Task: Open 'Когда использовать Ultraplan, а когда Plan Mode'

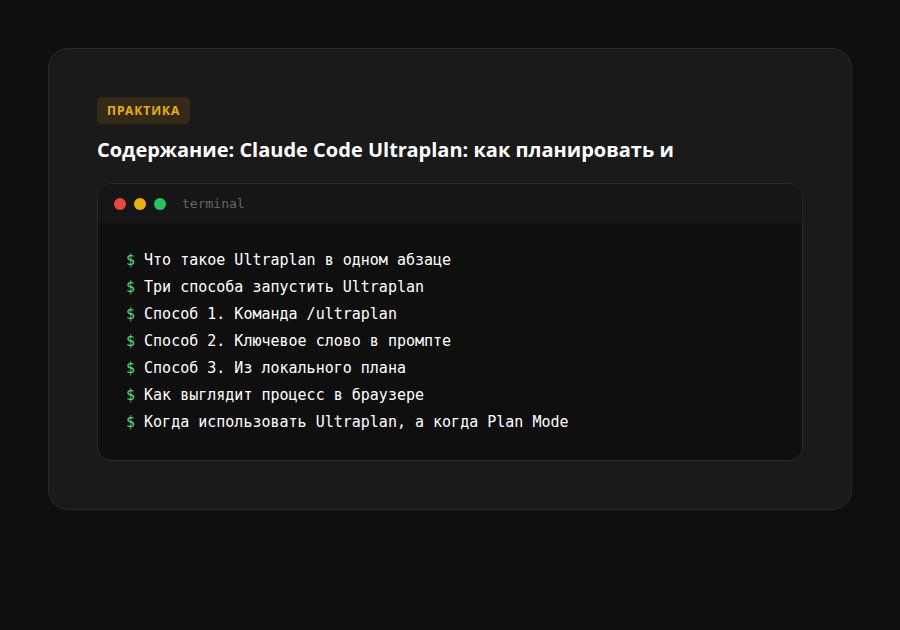Action: tap(355, 421)
